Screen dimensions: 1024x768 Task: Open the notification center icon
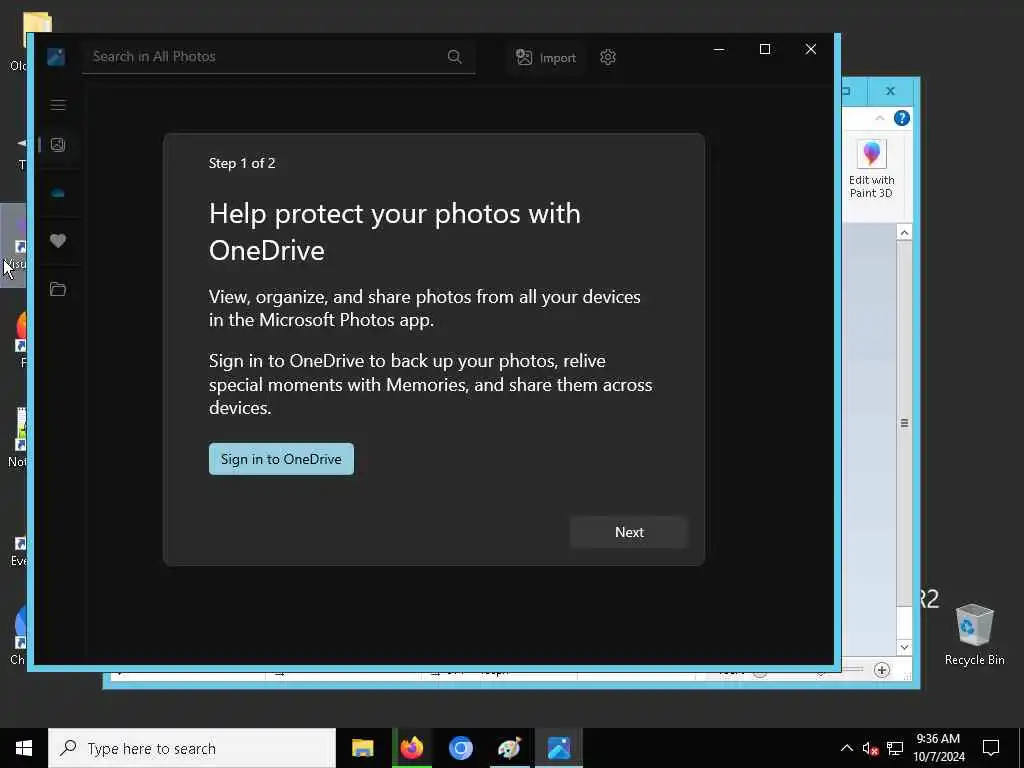point(991,748)
